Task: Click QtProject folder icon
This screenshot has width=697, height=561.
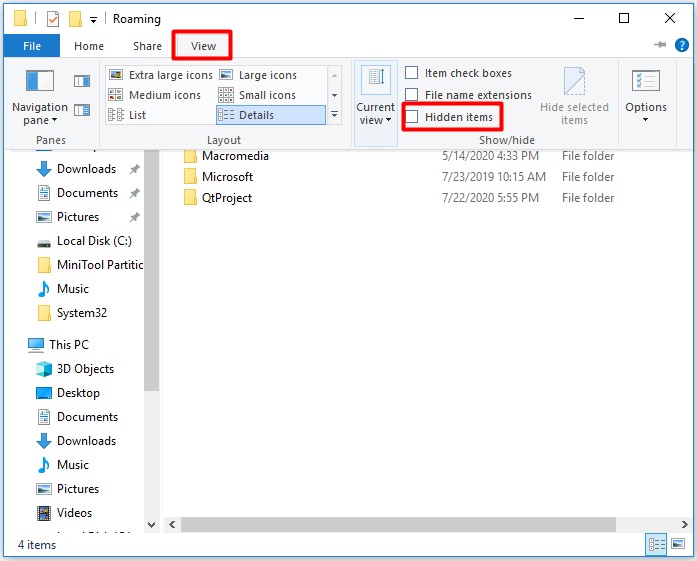Action: click(190, 198)
